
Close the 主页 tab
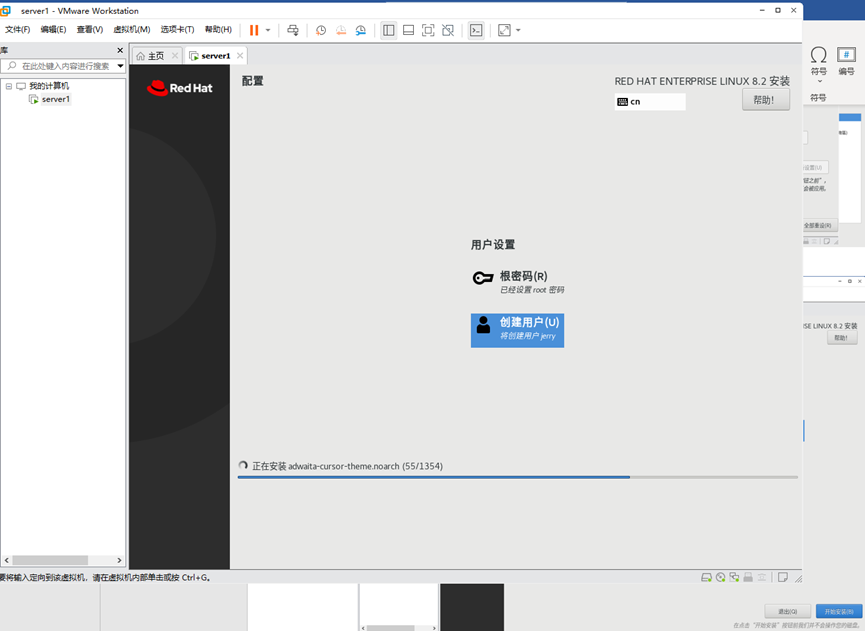point(175,55)
